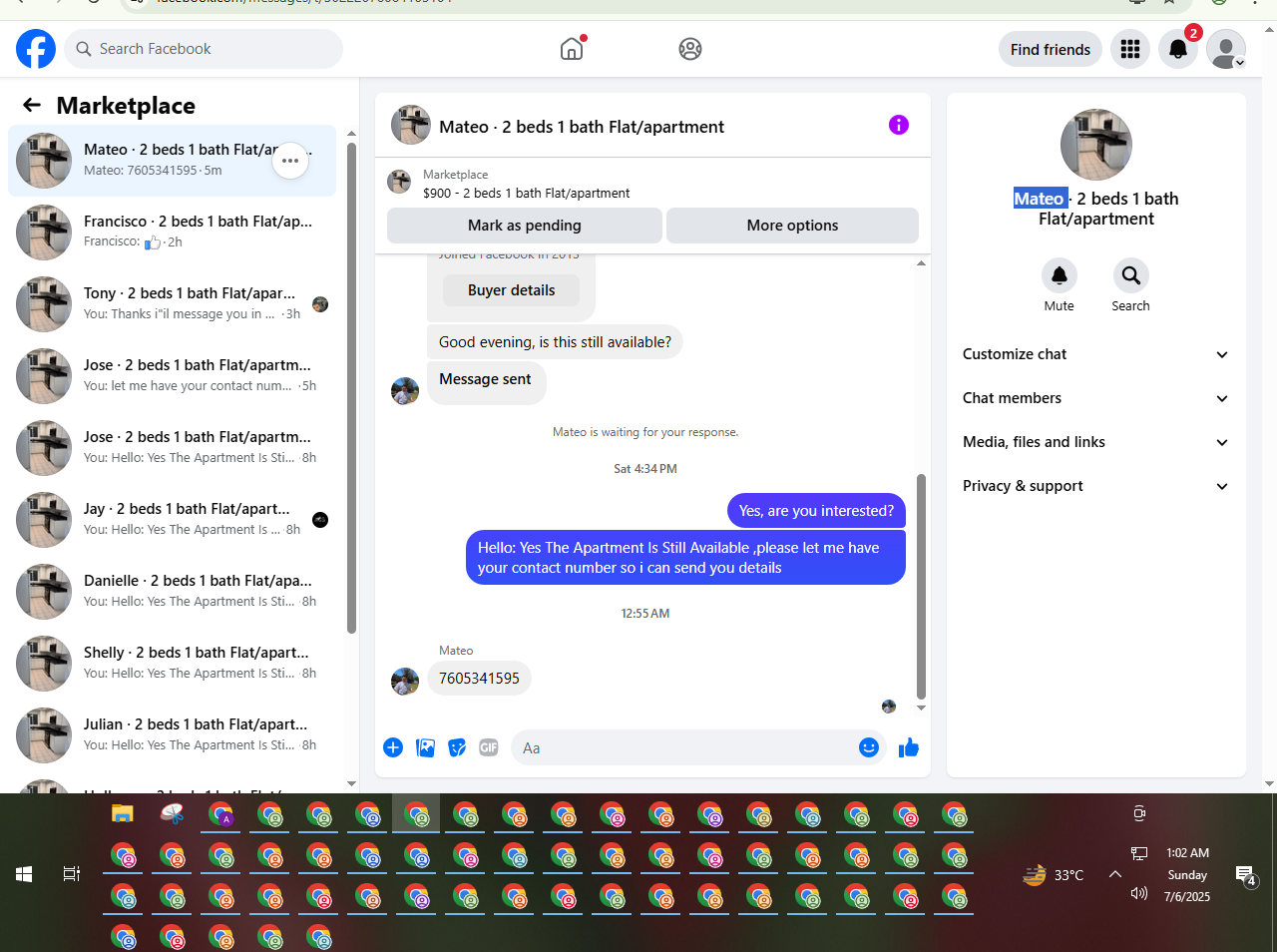Open the Action Center notification icon

[1246, 876]
